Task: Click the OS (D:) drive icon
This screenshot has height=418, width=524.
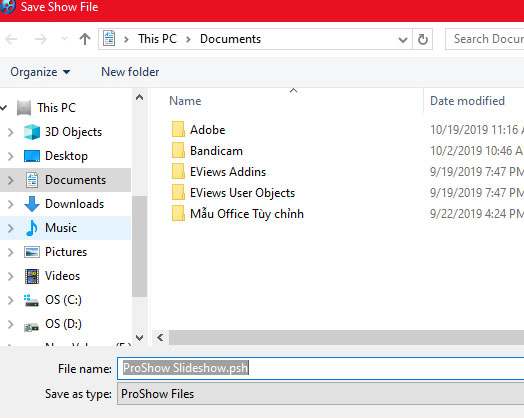Action: pyautogui.click(x=31, y=327)
